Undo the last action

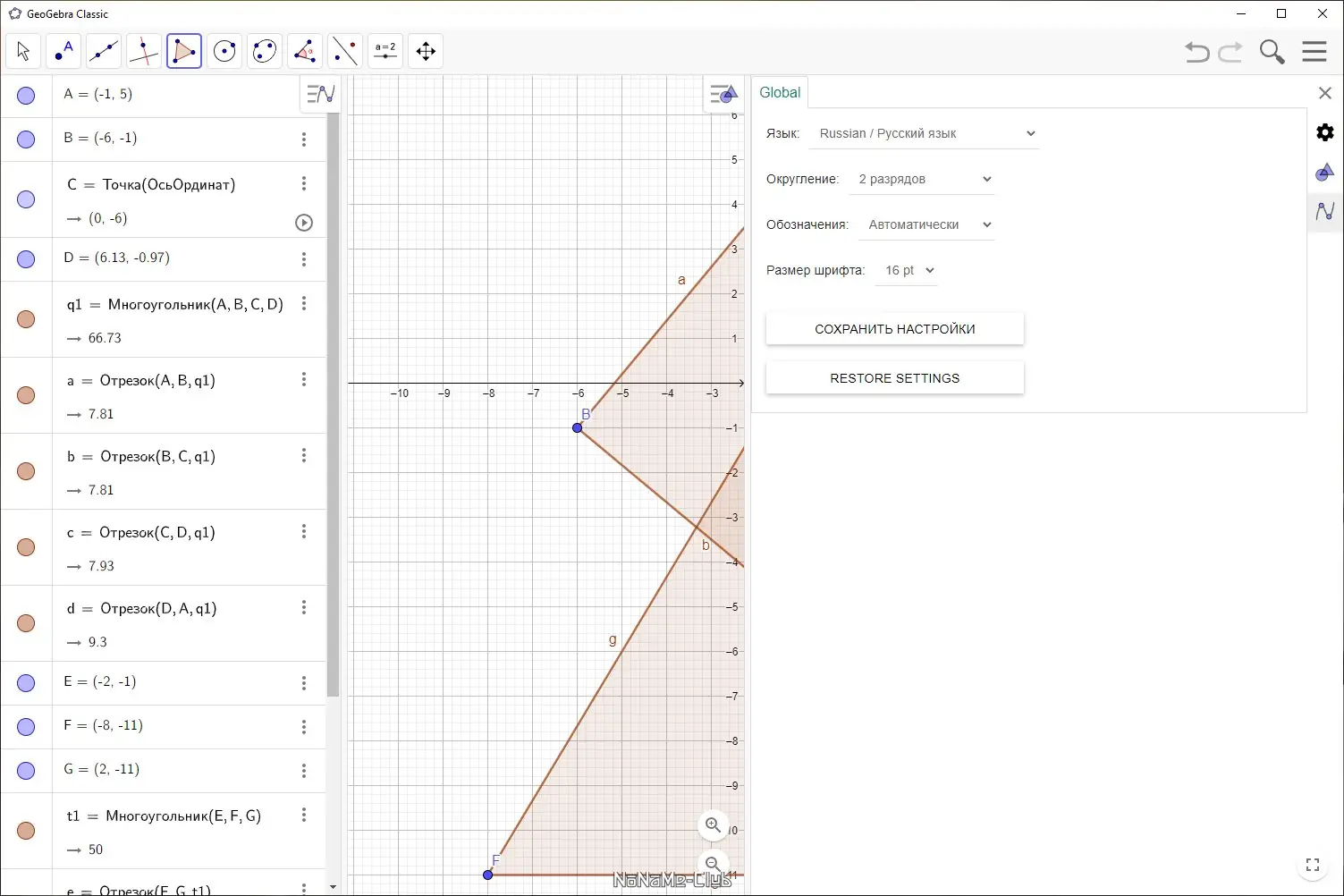[x=1197, y=52]
